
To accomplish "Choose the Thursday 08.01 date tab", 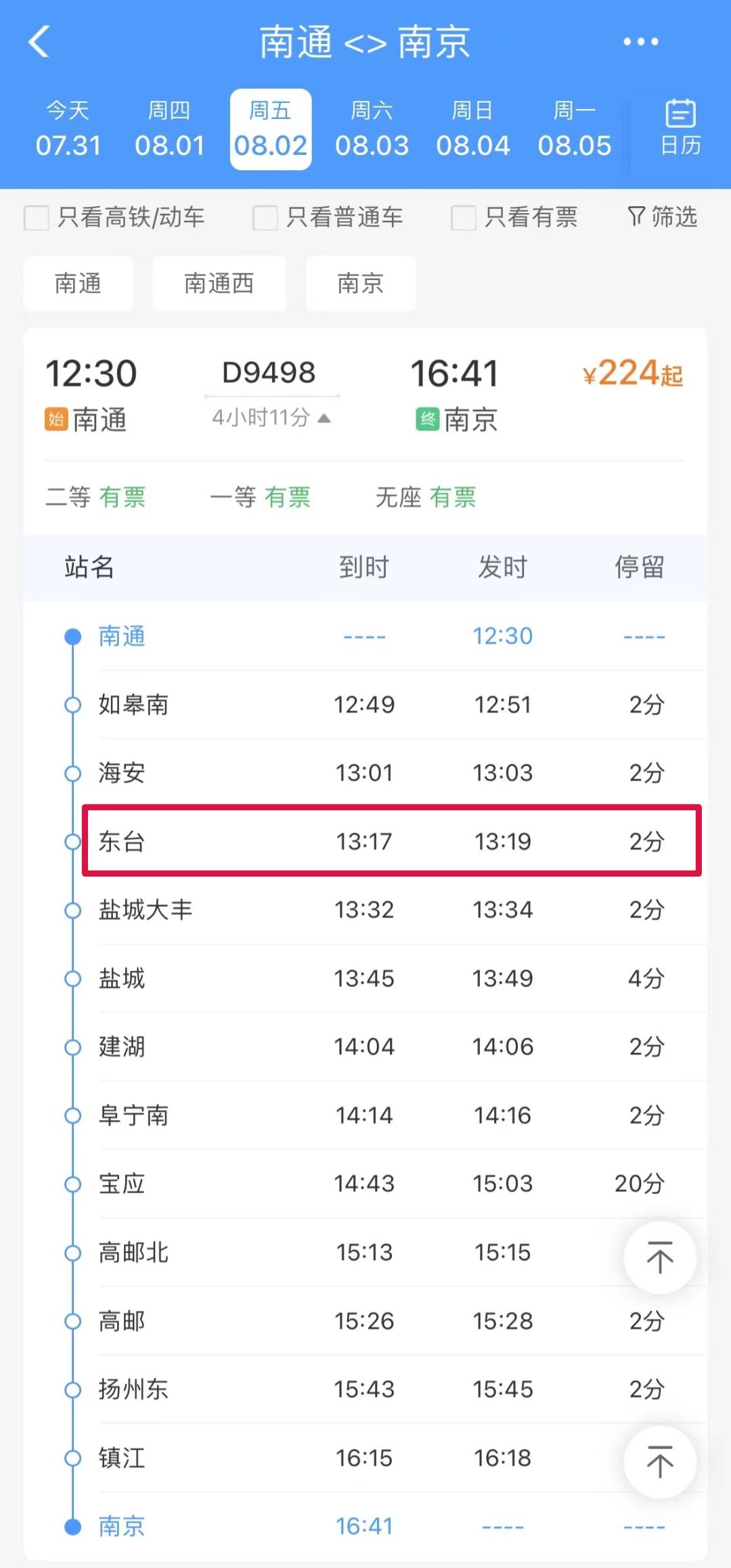I will (169, 129).
